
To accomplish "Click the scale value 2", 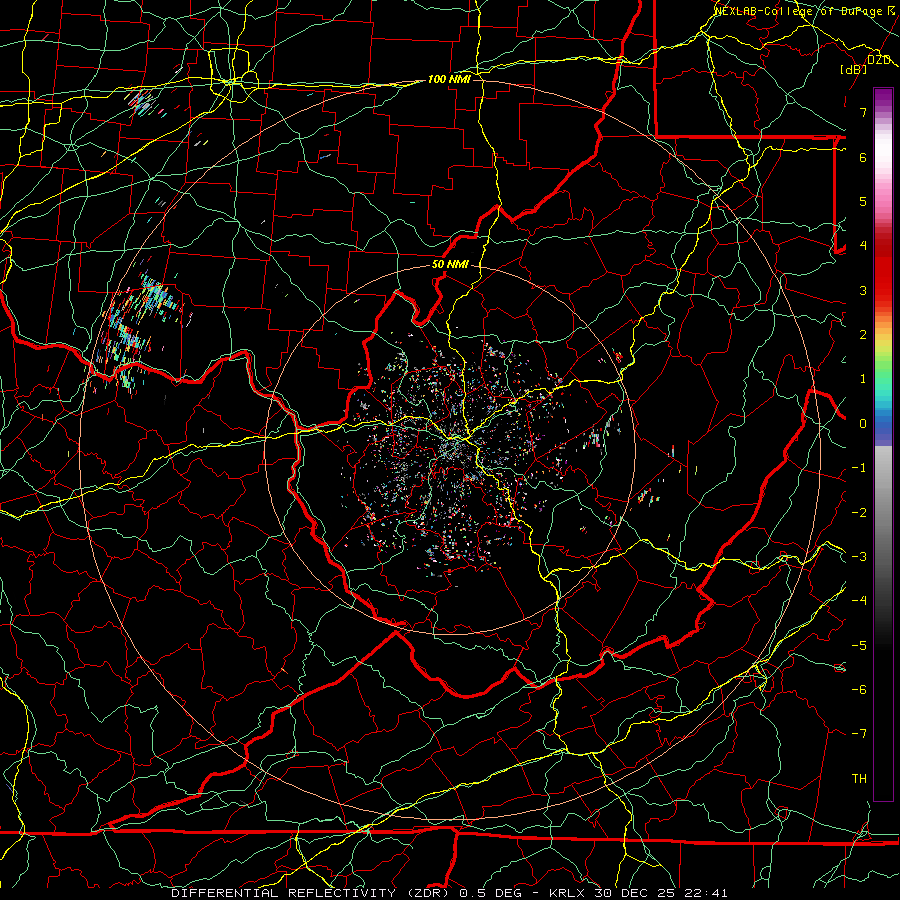I will [x=863, y=335].
